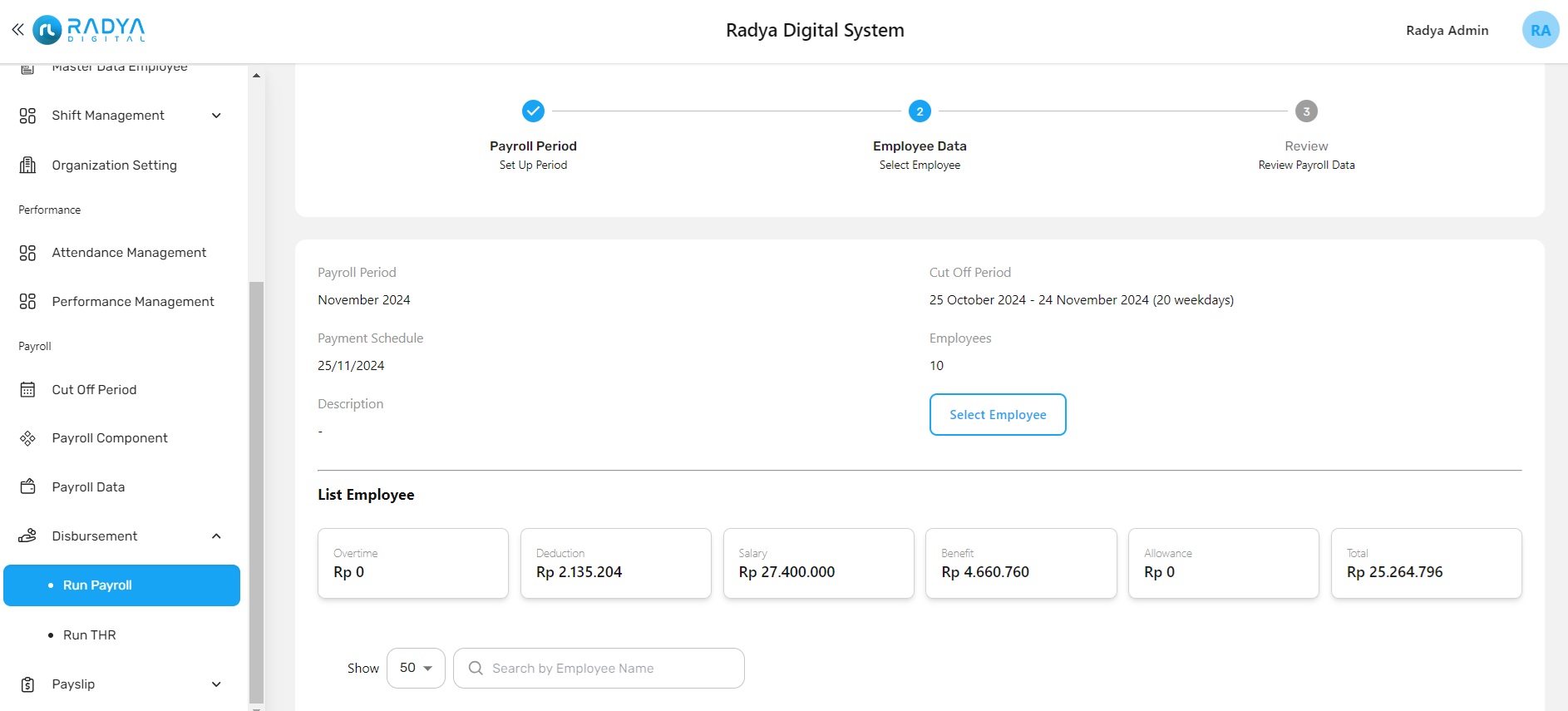Click the cut off period date range text
The height and width of the screenshot is (711, 1568).
coord(1081,299)
